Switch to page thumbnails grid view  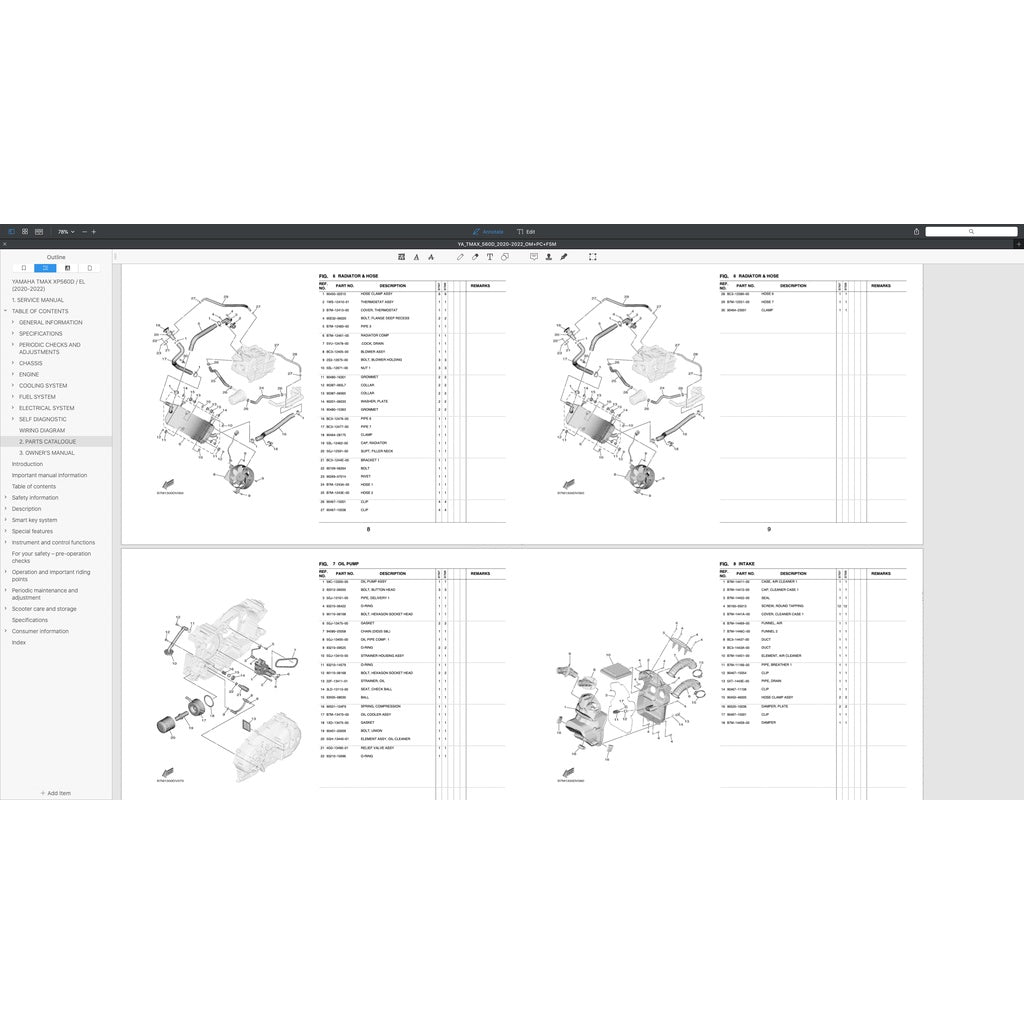(x=25, y=231)
